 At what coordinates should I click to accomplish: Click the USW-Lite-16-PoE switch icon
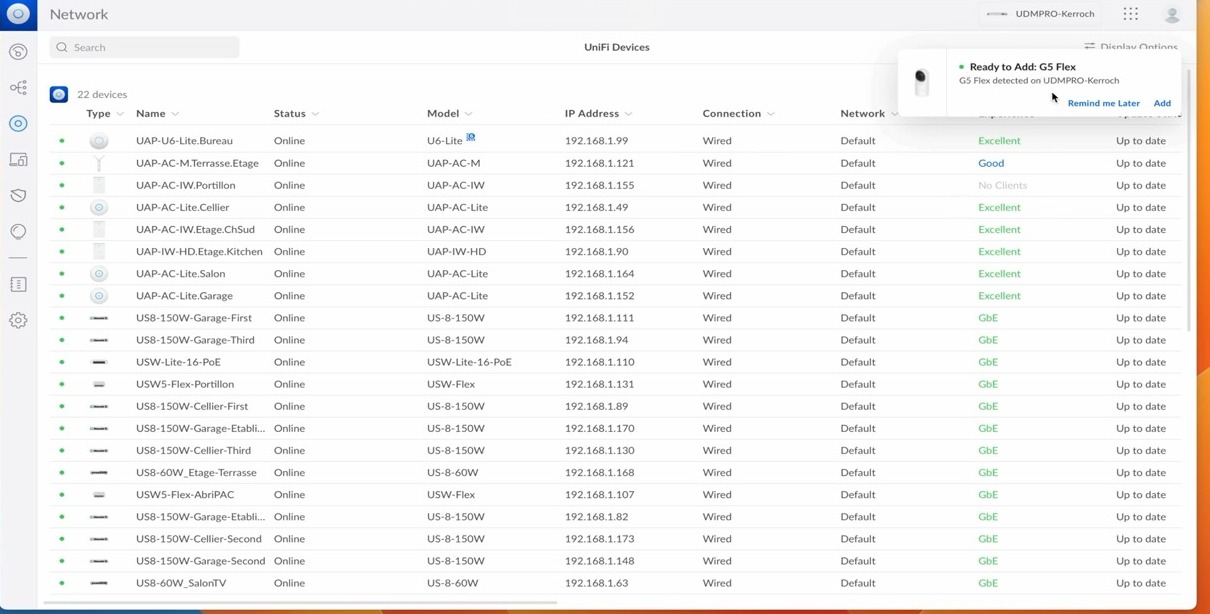[99, 362]
